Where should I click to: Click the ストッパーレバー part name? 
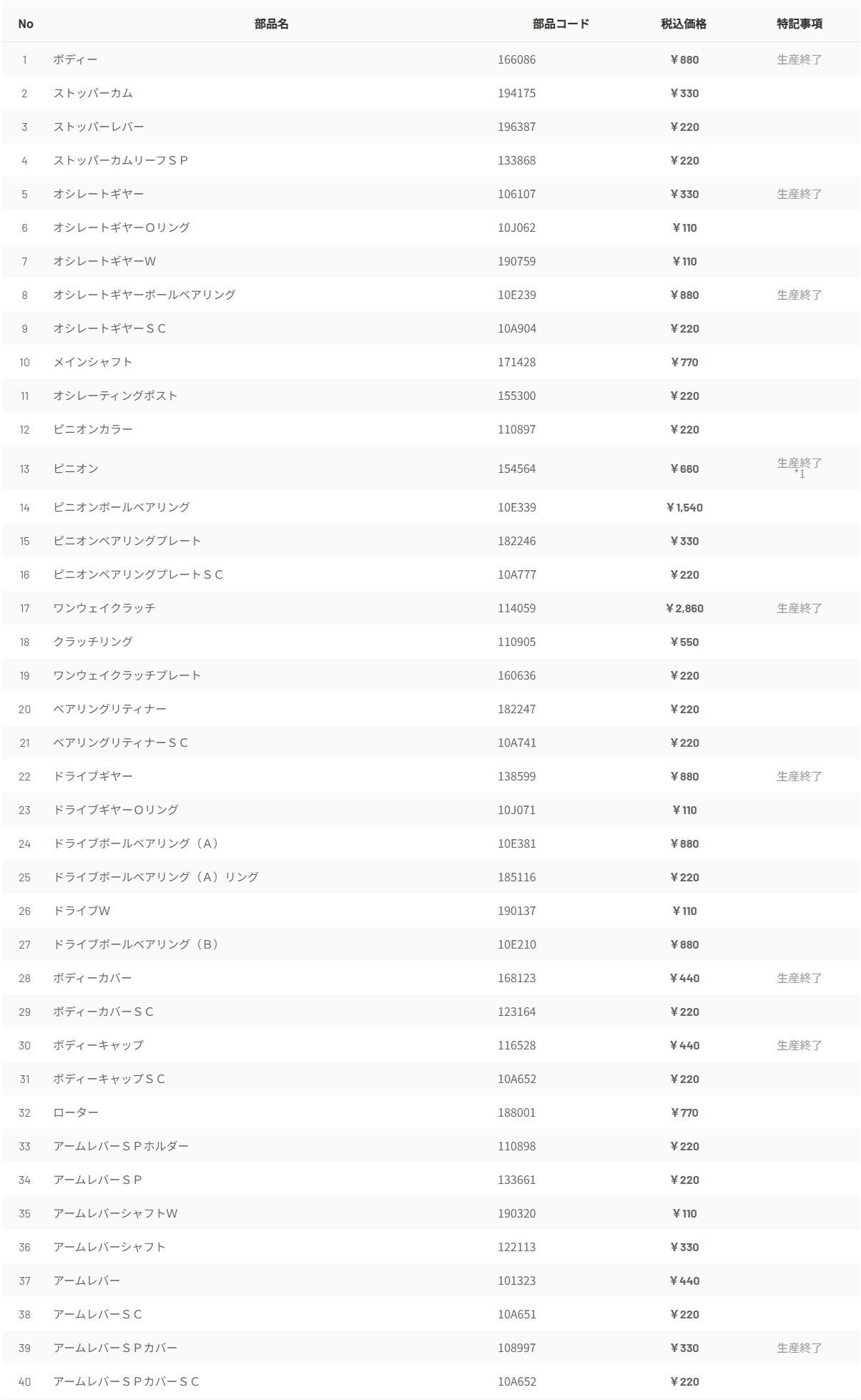[98, 127]
